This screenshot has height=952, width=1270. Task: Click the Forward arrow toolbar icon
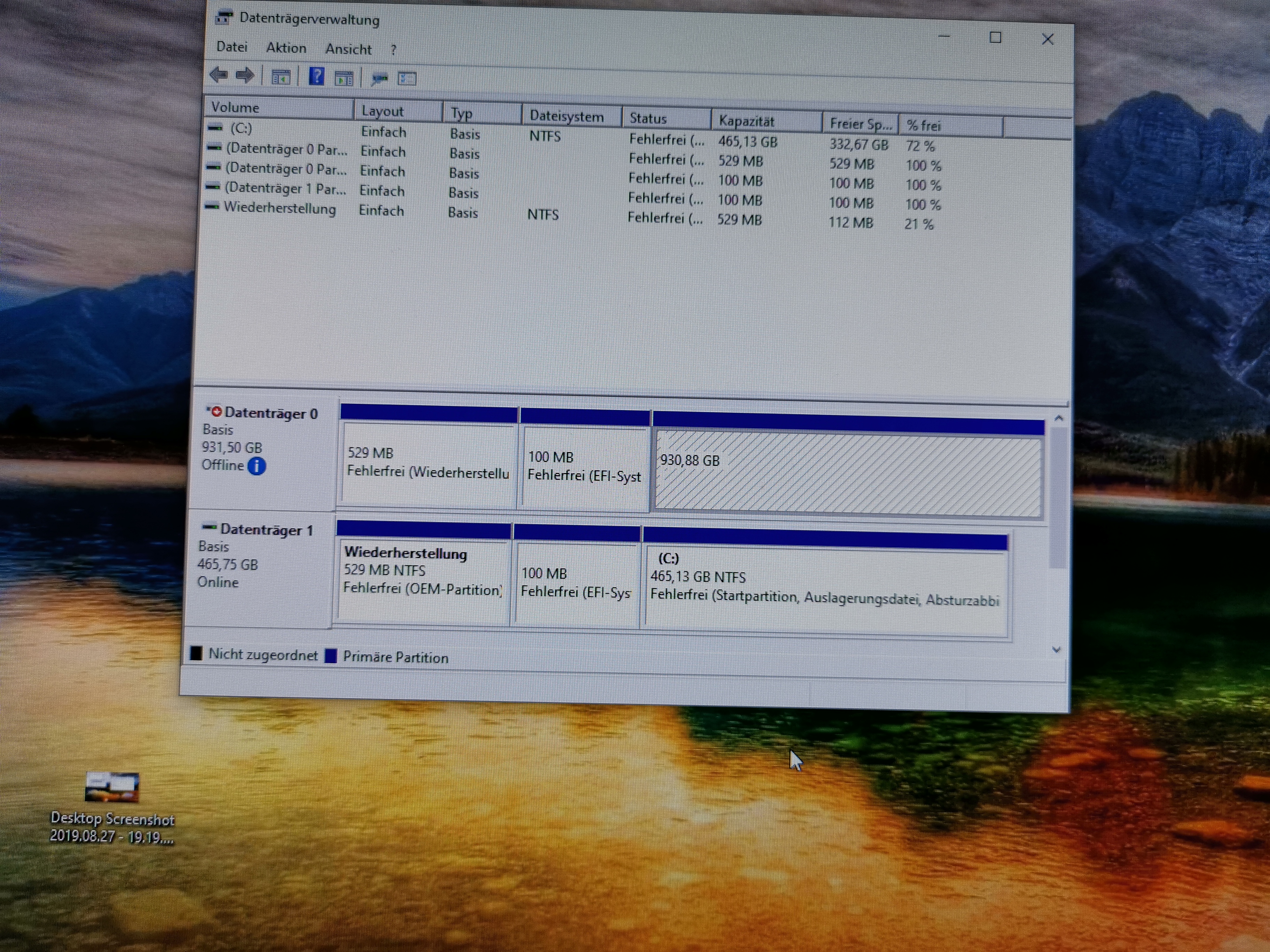click(245, 75)
